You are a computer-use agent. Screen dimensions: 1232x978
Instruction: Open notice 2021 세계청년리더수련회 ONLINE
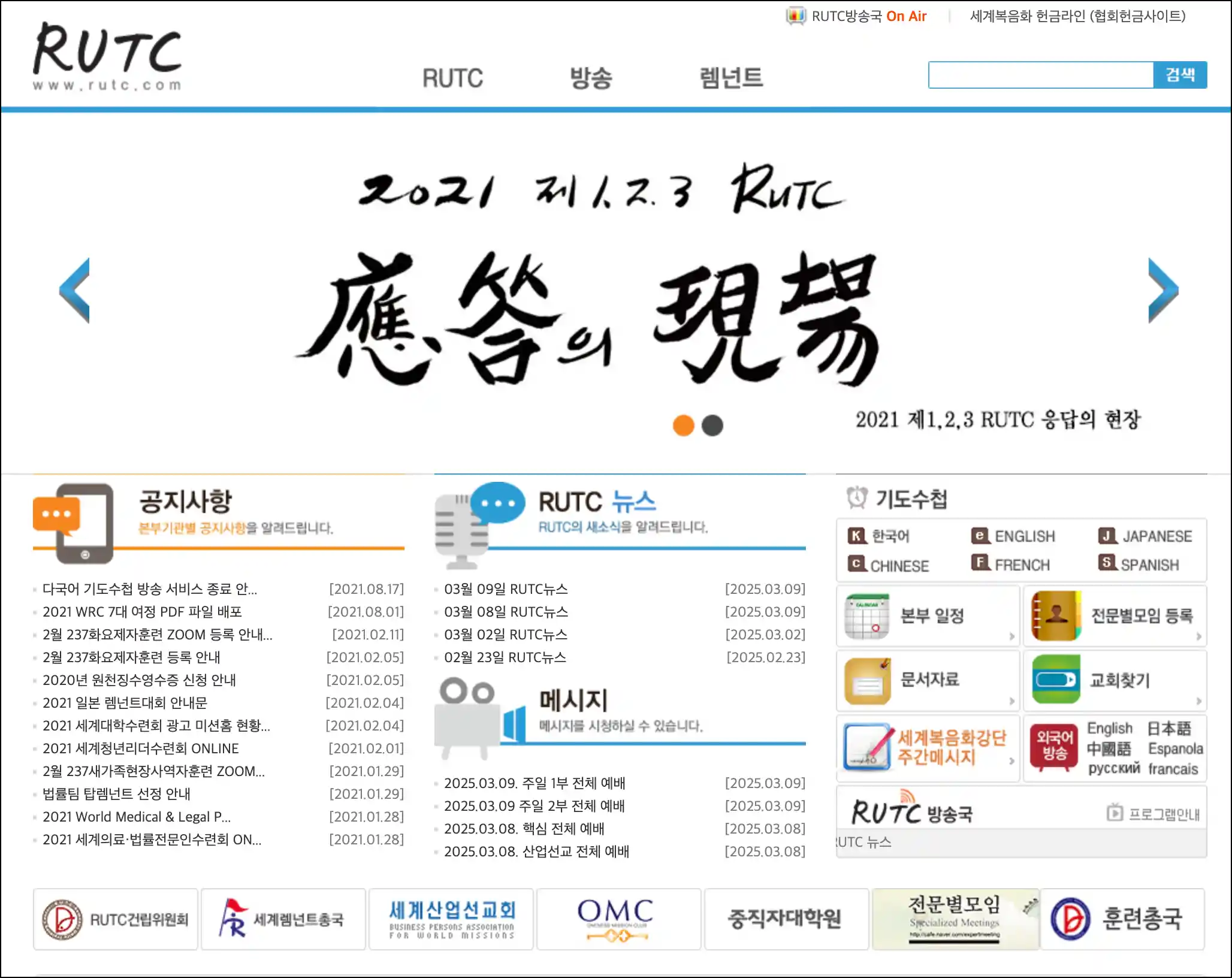click(140, 748)
